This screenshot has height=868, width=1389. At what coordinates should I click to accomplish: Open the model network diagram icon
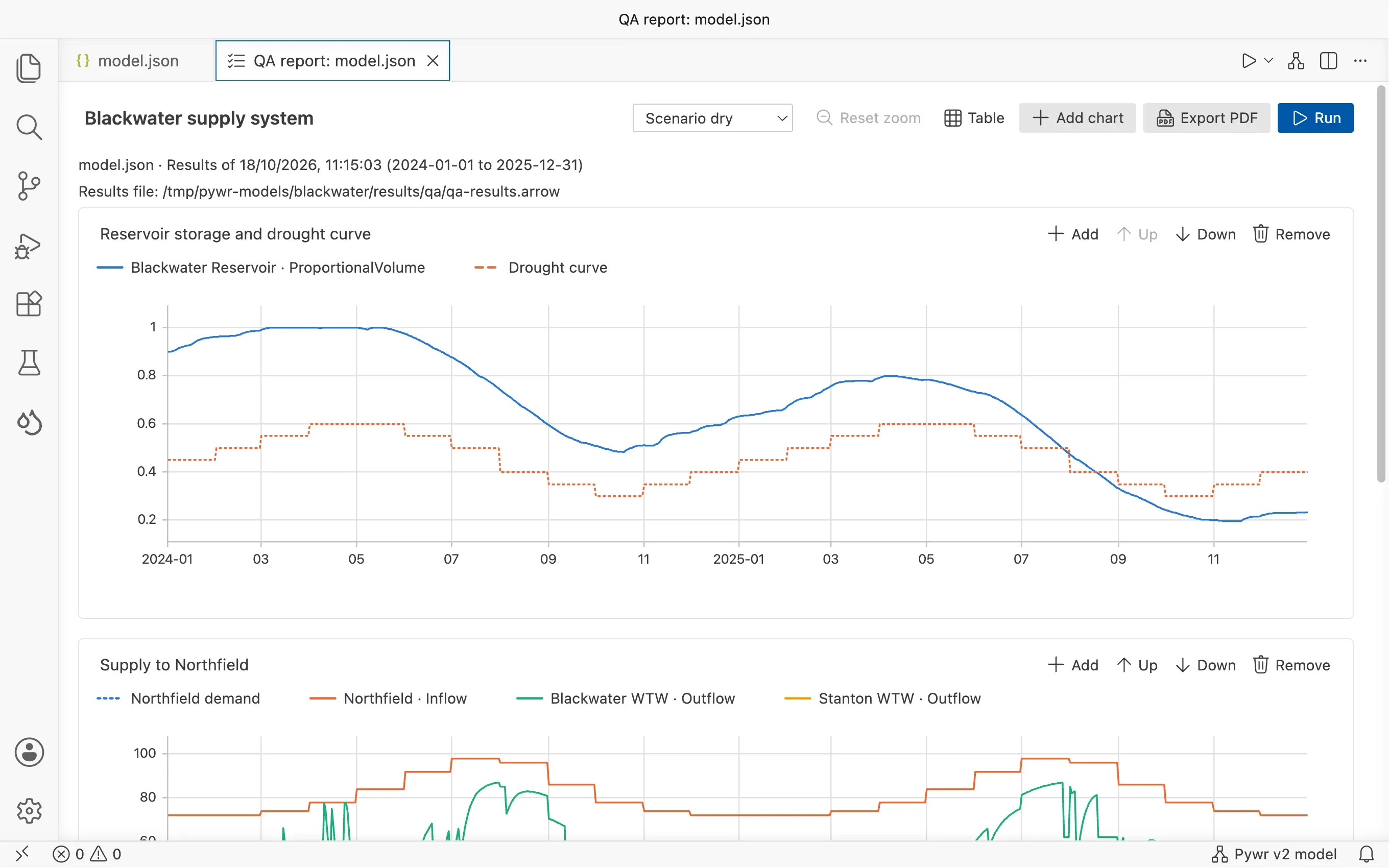1296,61
